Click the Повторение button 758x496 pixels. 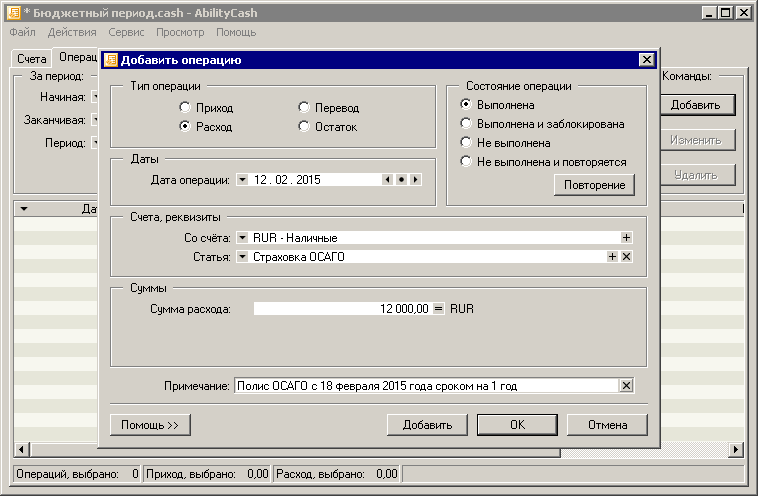click(593, 185)
